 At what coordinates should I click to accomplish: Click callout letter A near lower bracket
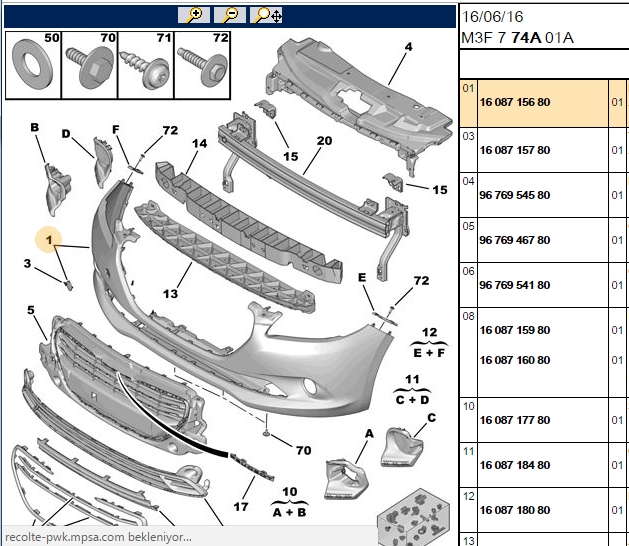point(369,433)
